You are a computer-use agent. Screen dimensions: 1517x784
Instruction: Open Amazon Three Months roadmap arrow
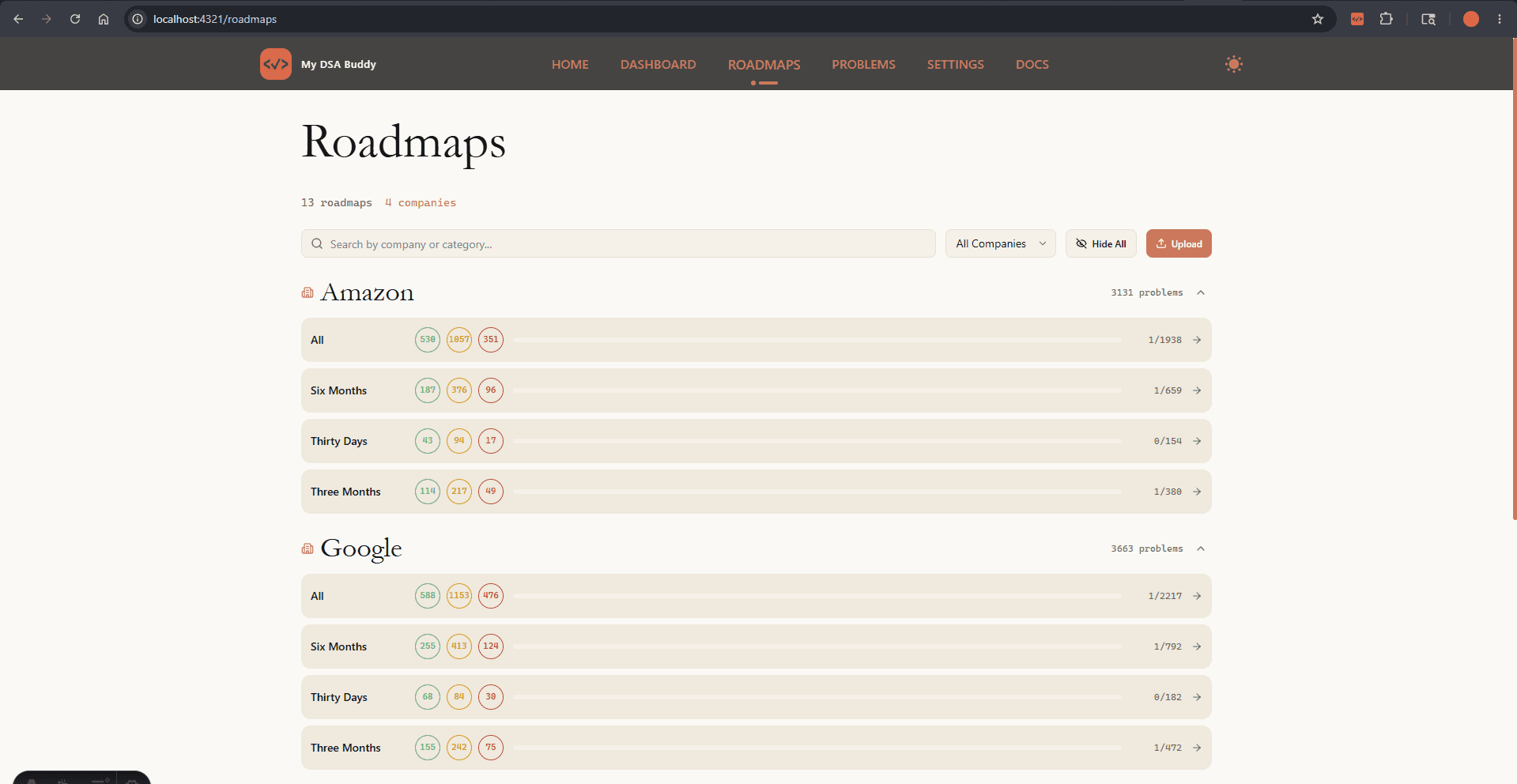tap(1197, 492)
